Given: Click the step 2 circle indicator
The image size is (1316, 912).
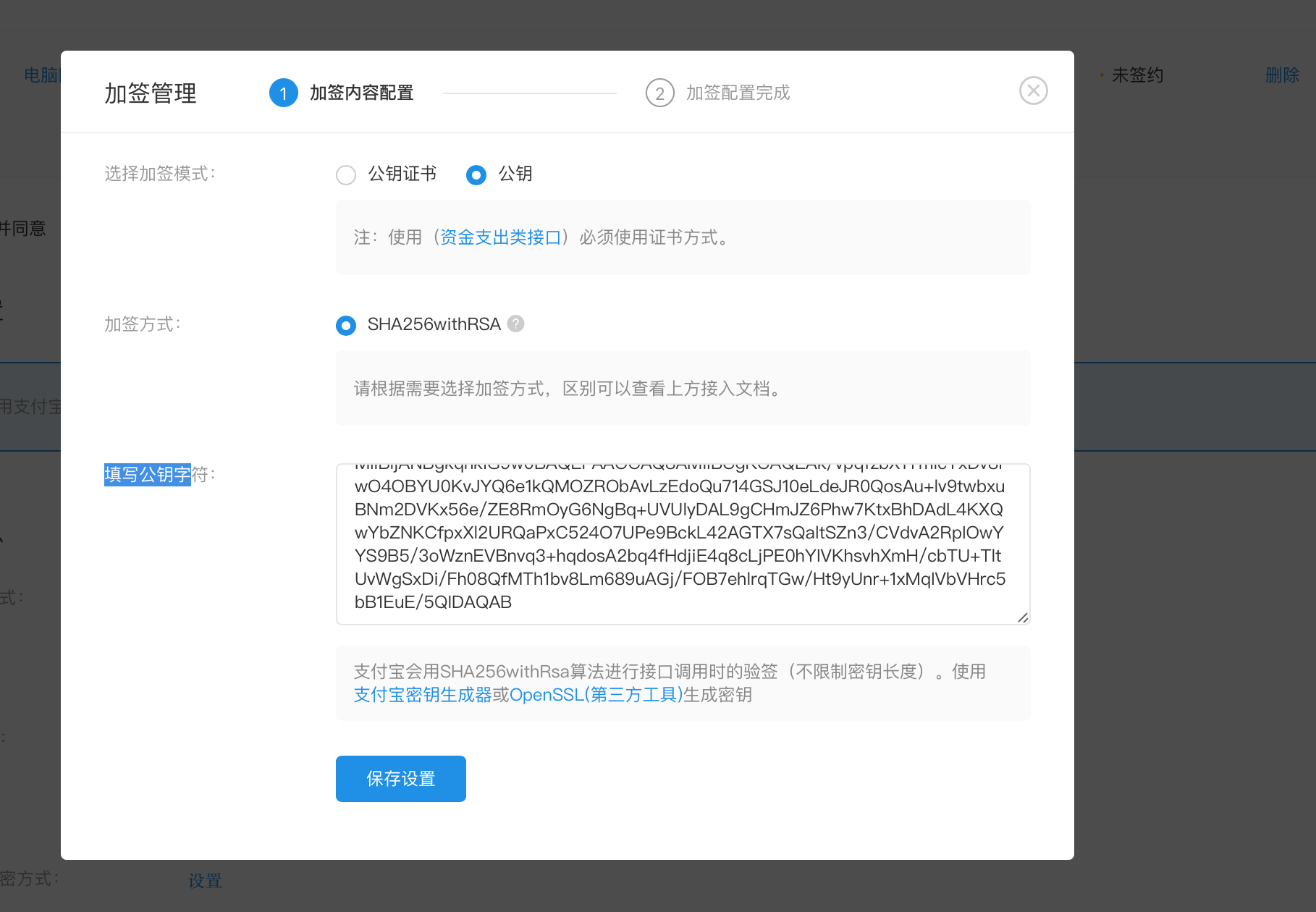Looking at the screenshot, I should tap(659, 93).
